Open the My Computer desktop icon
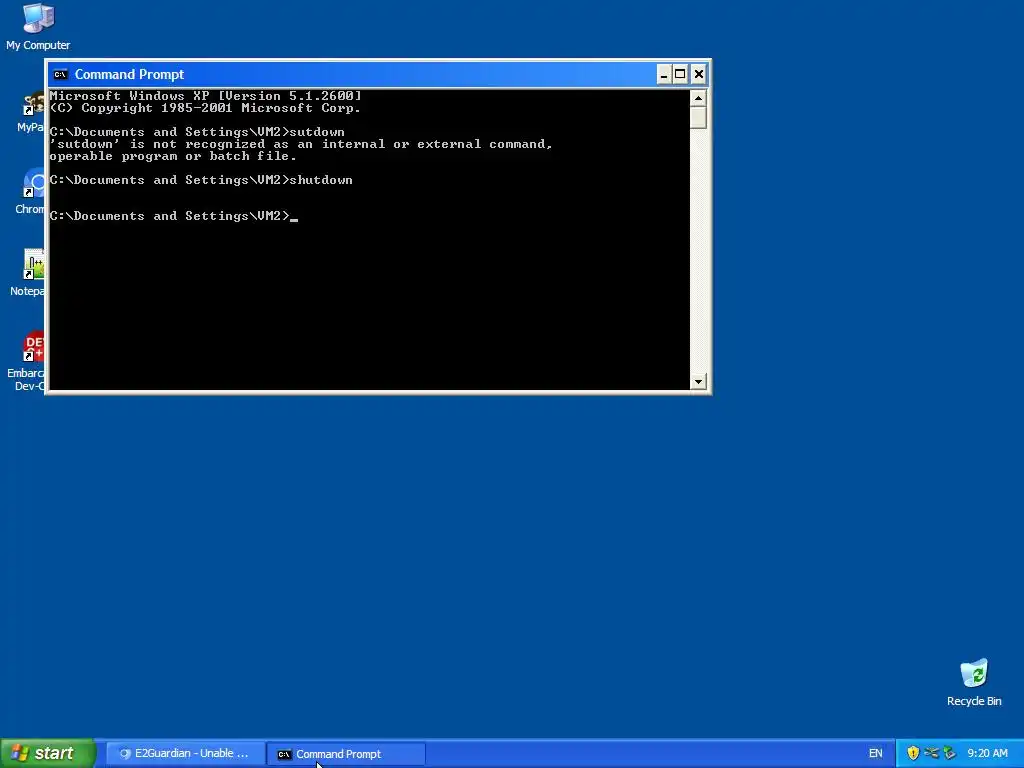Viewport: 1024px width, 768px height. tap(38, 27)
